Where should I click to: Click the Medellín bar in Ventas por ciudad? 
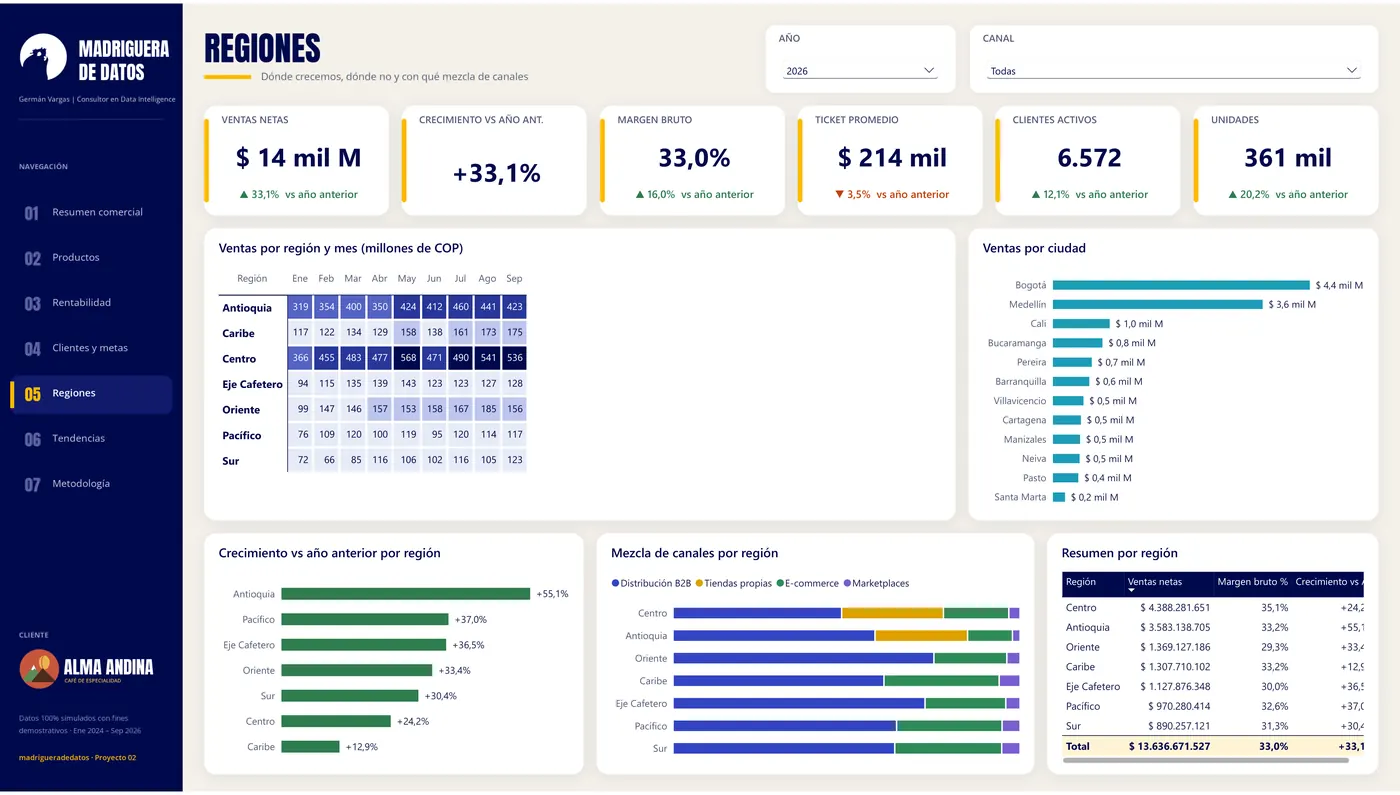pyautogui.click(x=1158, y=304)
